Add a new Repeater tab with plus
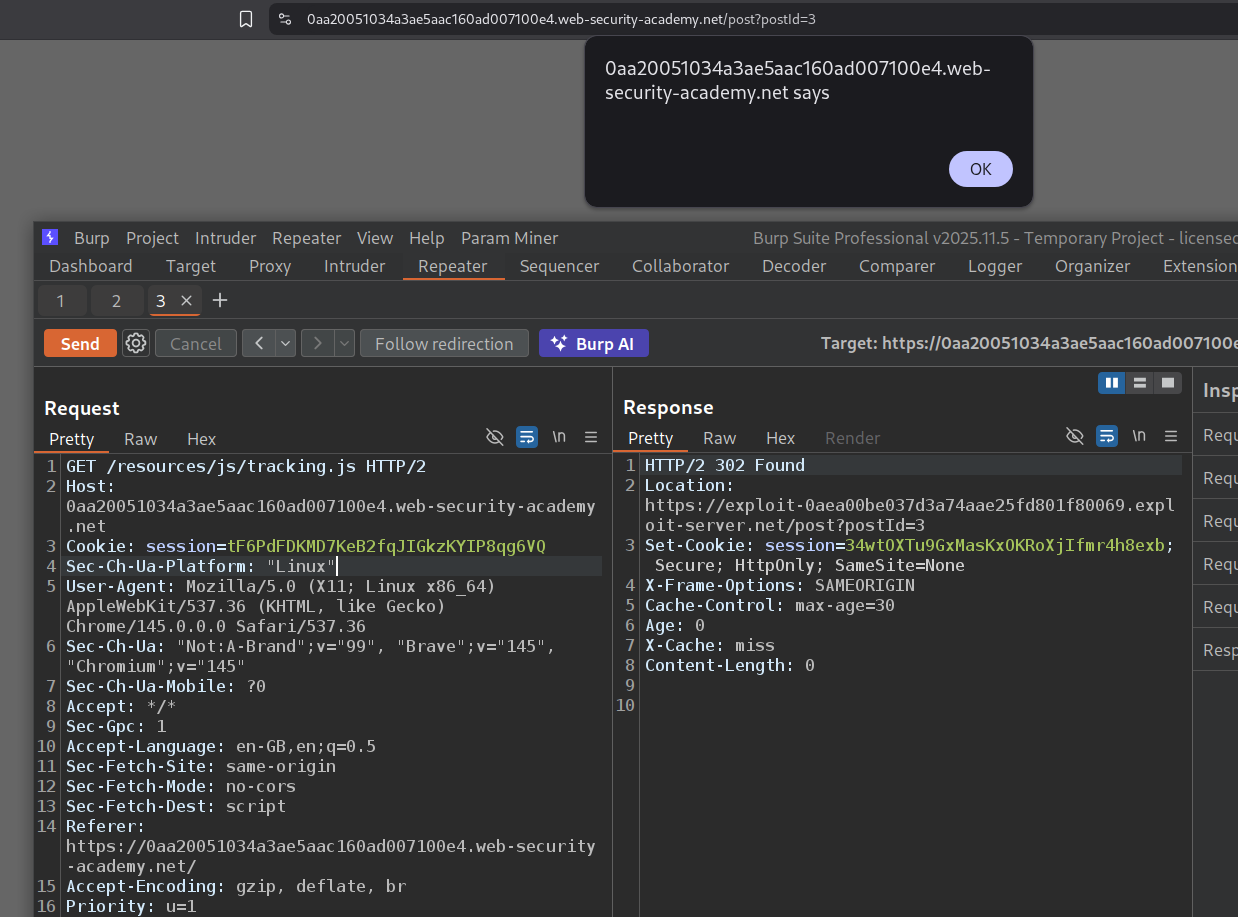 click(x=220, y=301)
